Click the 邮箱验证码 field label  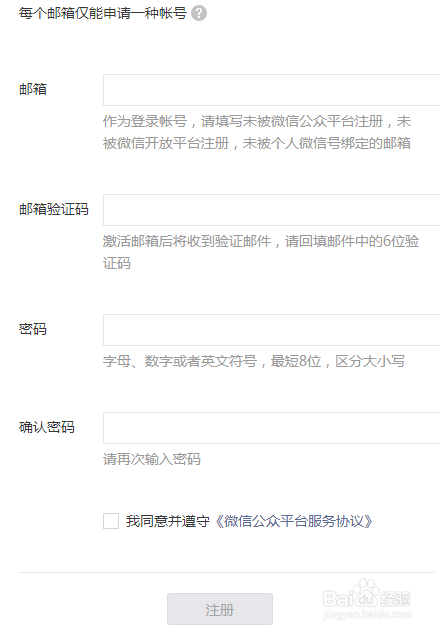(x=54, y=209)
